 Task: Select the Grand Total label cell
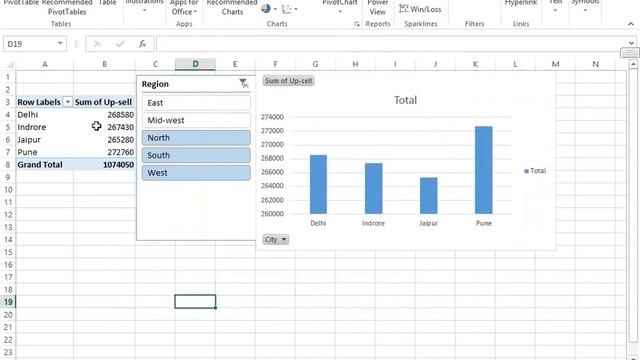(44, 164)
